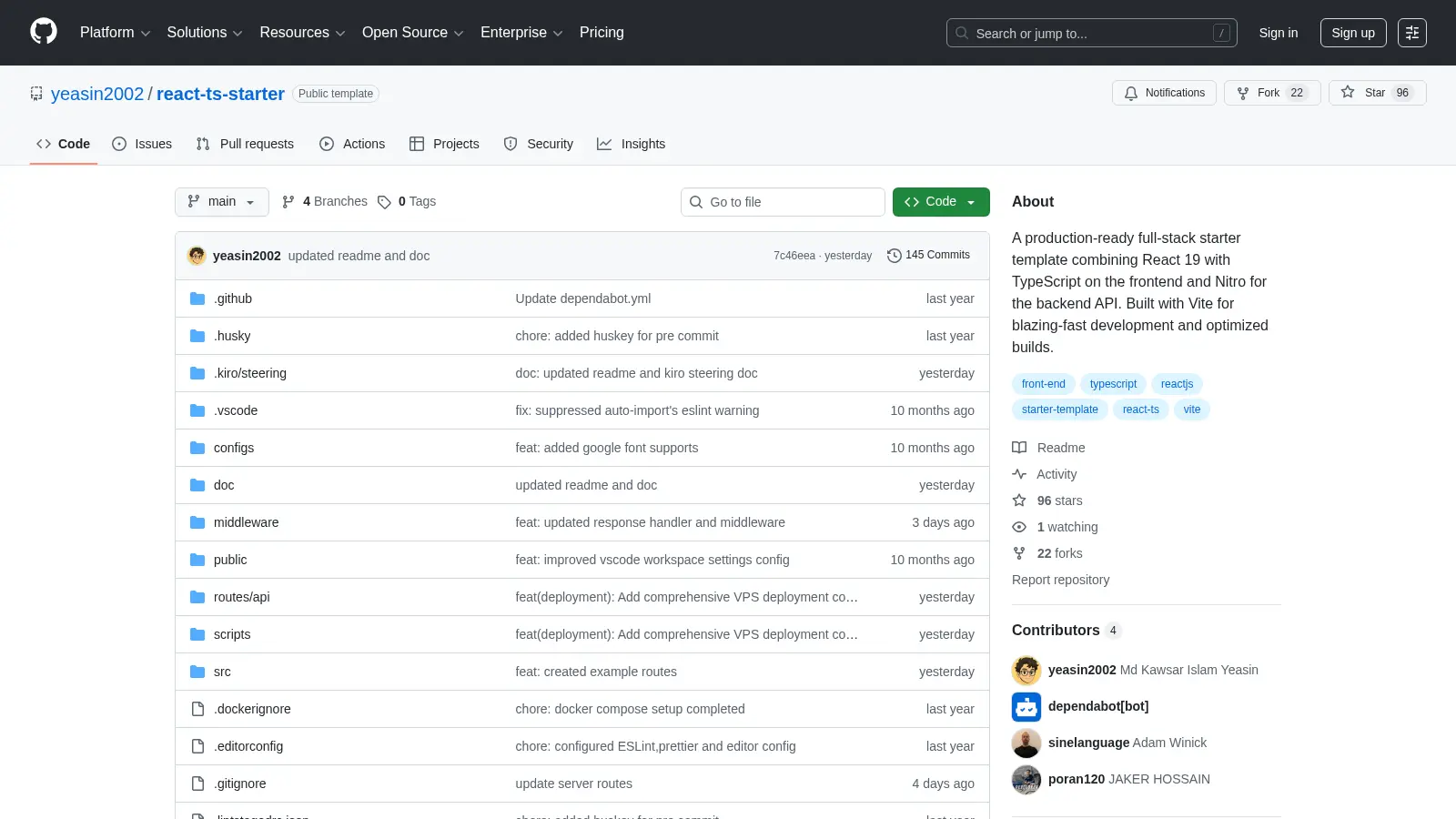
Task: Open the command palette icon in the header
Action: [x=1412, y=33]
